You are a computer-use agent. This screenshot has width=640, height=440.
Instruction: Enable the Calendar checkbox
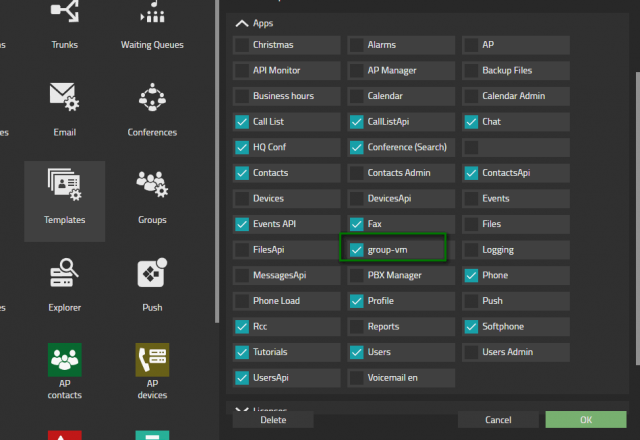357,96
